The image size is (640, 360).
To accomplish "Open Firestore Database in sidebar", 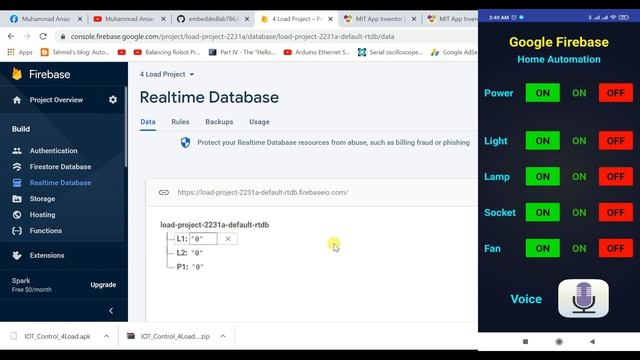I will click(x=60, y=167).
